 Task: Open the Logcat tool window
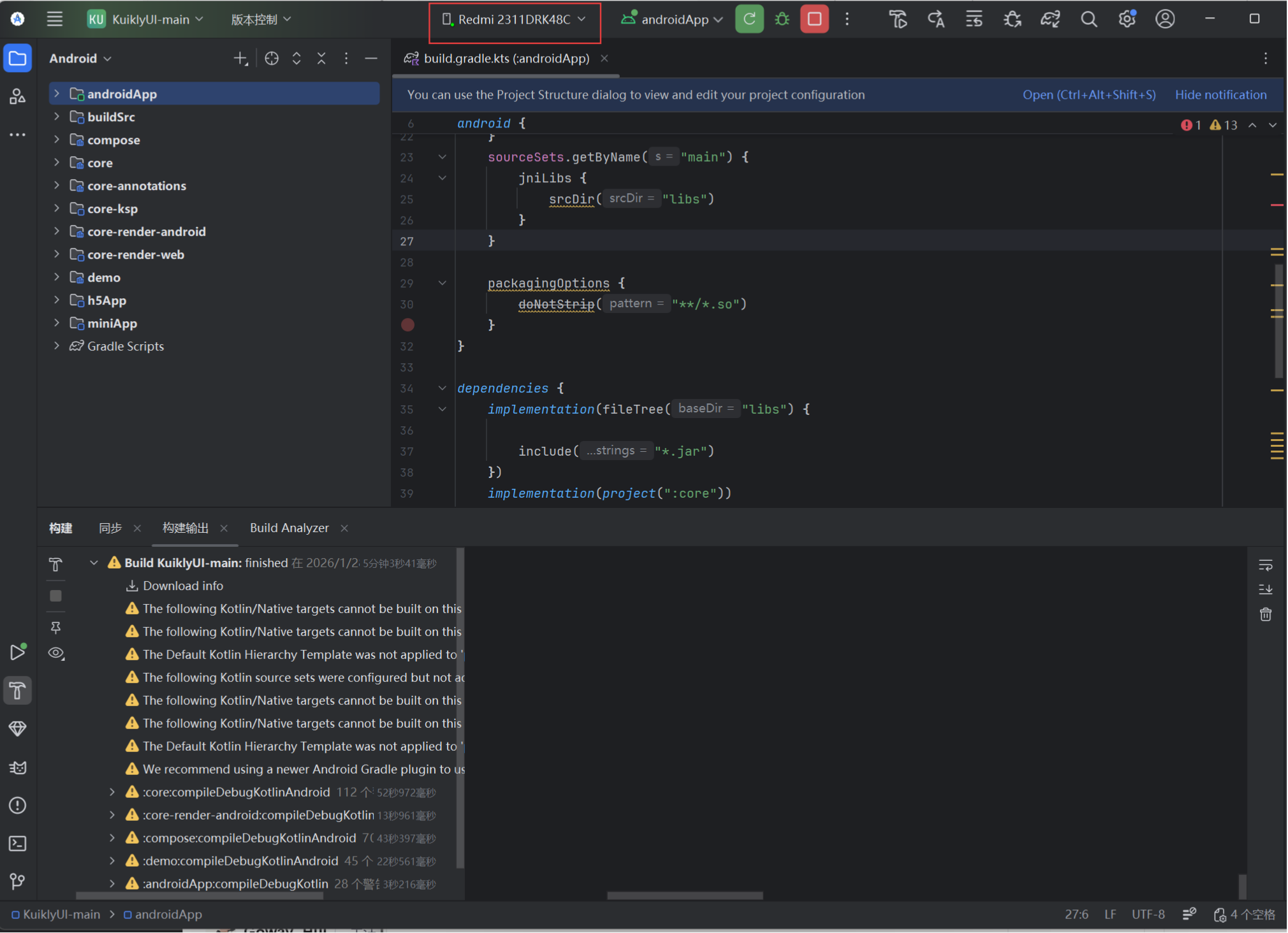[x=17, y=767]
